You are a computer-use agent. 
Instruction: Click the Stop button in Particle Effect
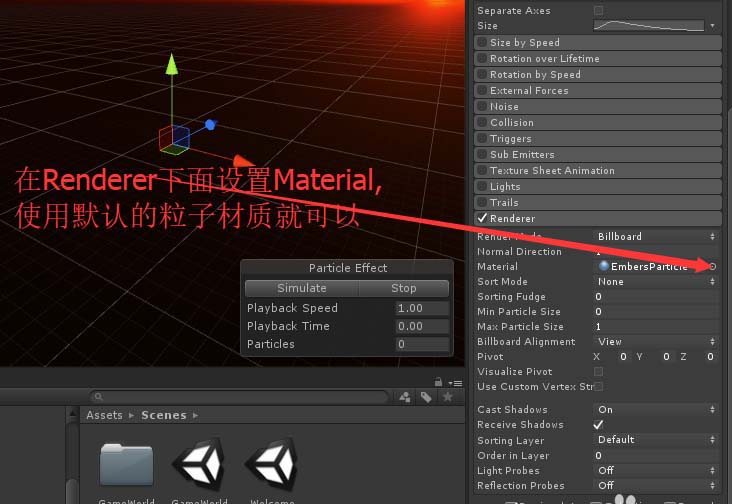tap(404, 288)
